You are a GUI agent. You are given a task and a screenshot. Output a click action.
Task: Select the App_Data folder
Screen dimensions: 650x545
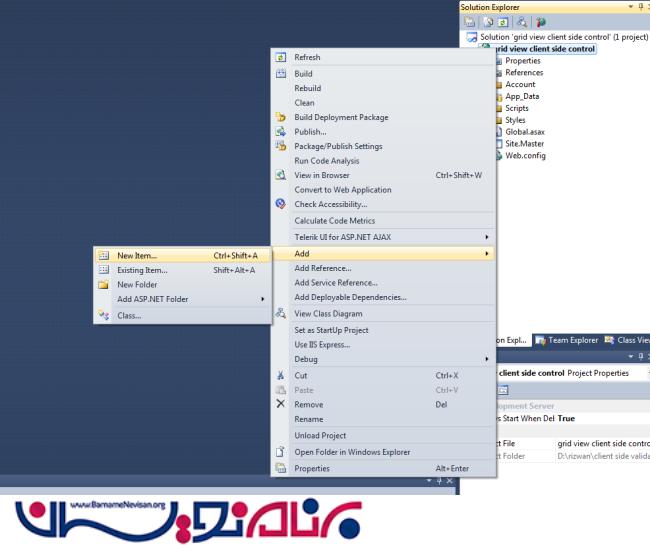522,97
